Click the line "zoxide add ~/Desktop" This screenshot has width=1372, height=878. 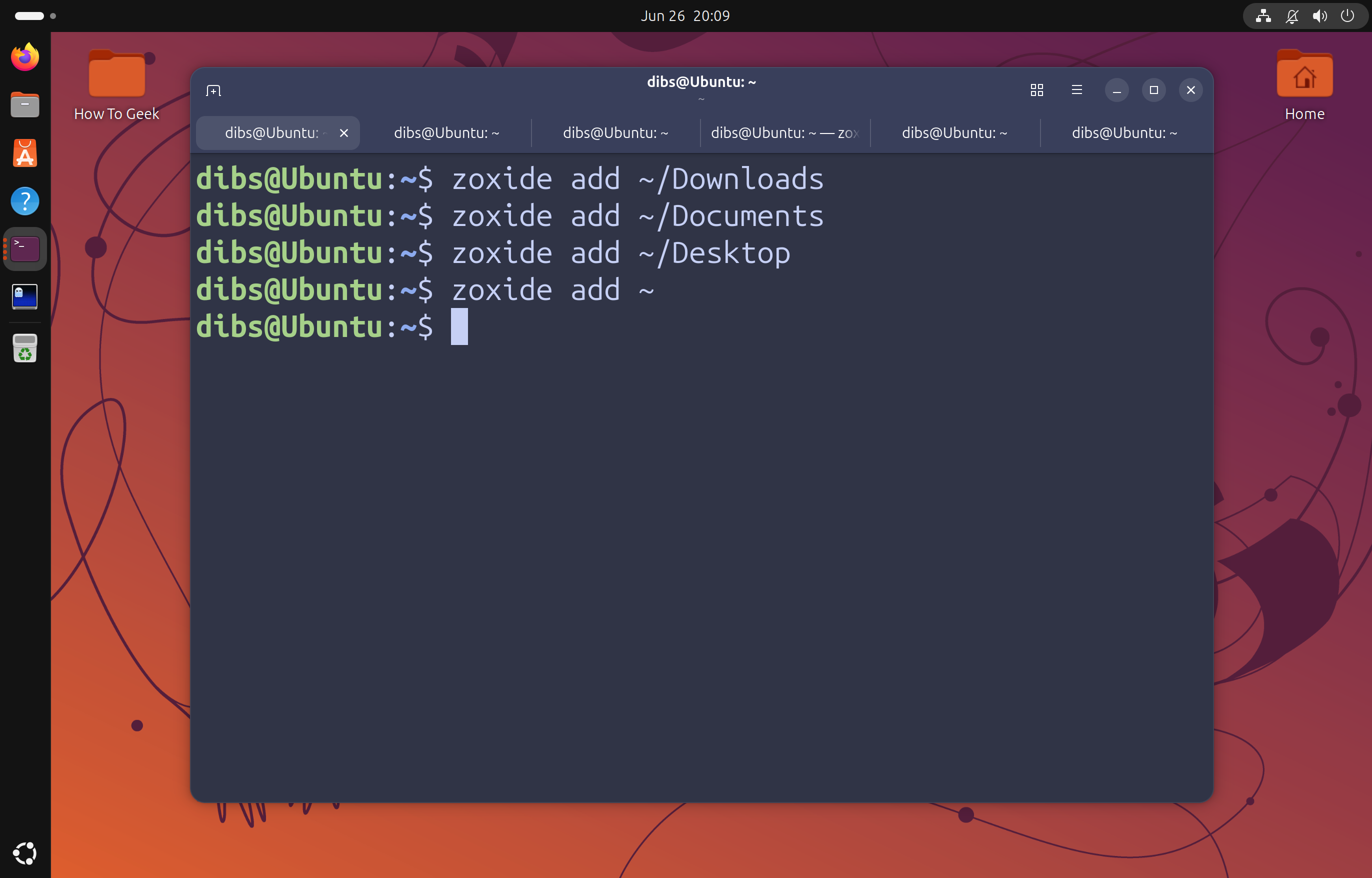[x=621, y=253]
